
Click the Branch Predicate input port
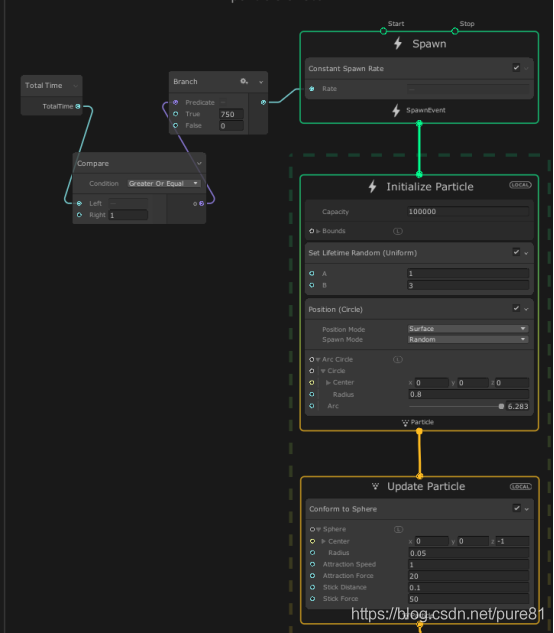coord(176,103)
